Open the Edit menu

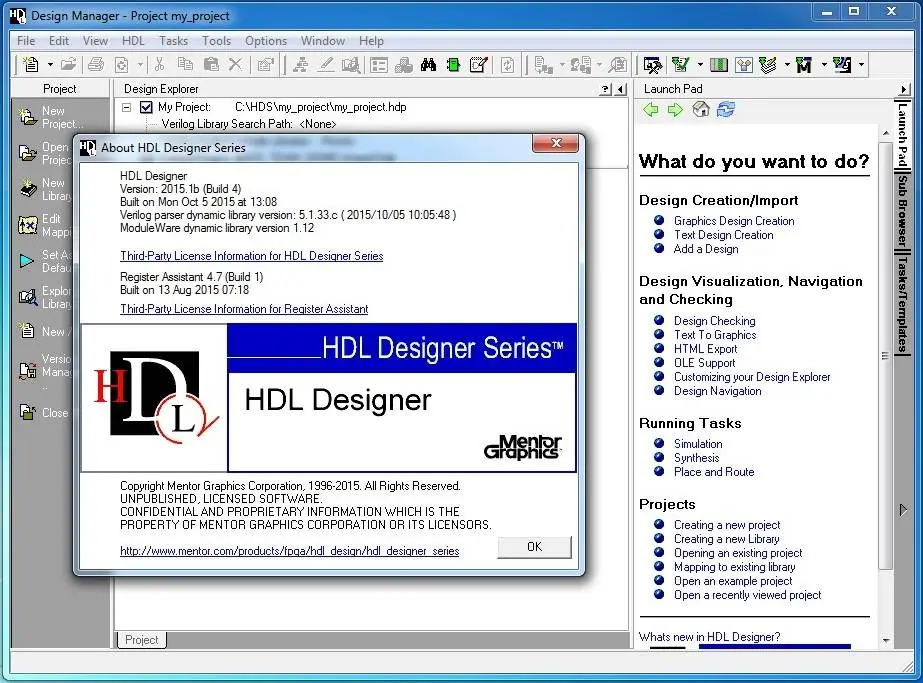pos(59,41)
